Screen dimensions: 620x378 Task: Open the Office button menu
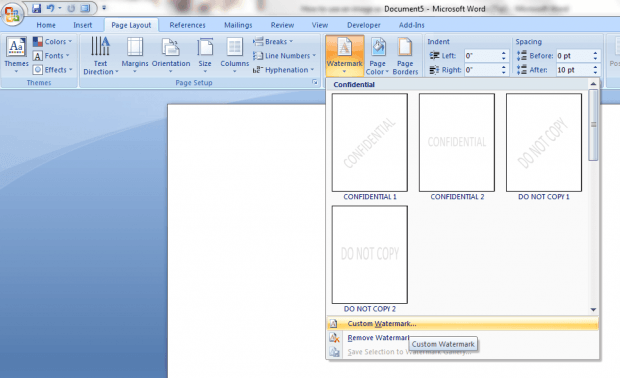pyautogui.click(x=12, y=14)
